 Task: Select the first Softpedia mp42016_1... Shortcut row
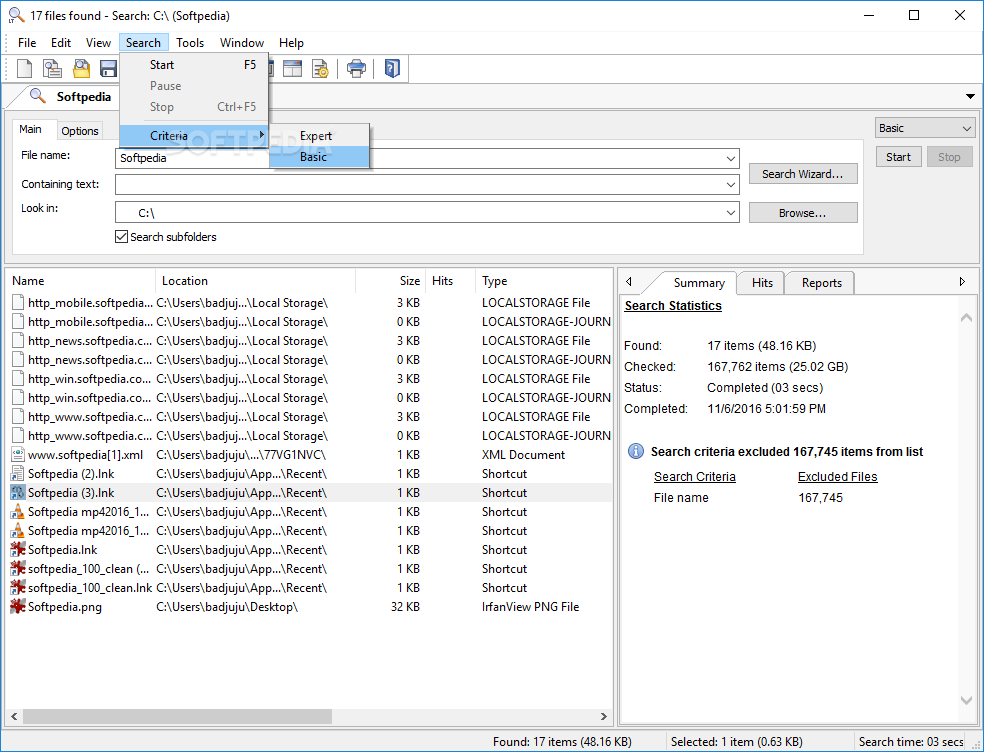pos(310,512)
